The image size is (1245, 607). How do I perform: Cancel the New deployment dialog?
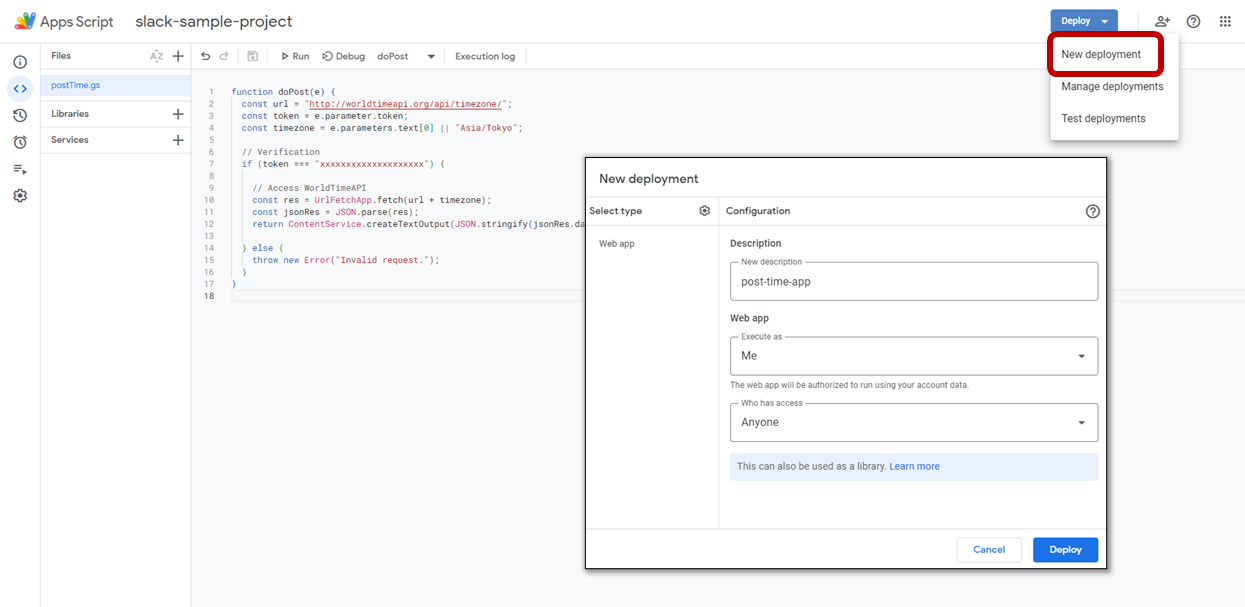[x=988, y=549]
